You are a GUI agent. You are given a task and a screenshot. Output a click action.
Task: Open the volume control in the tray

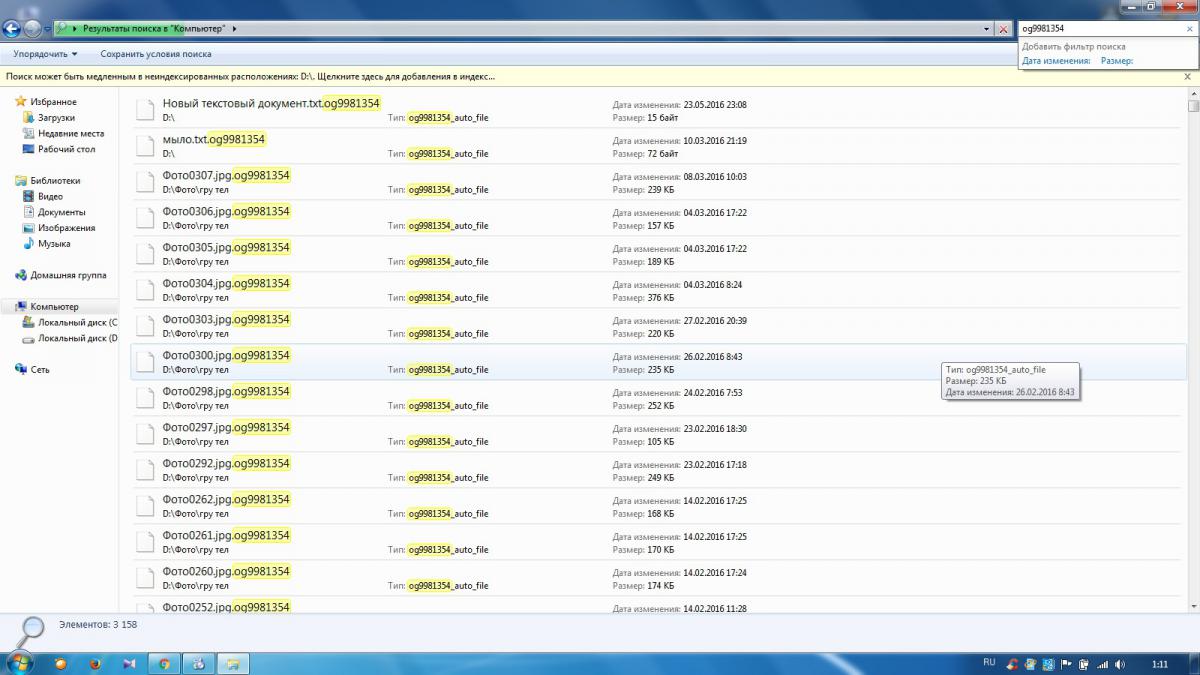tap(1118, 663)
